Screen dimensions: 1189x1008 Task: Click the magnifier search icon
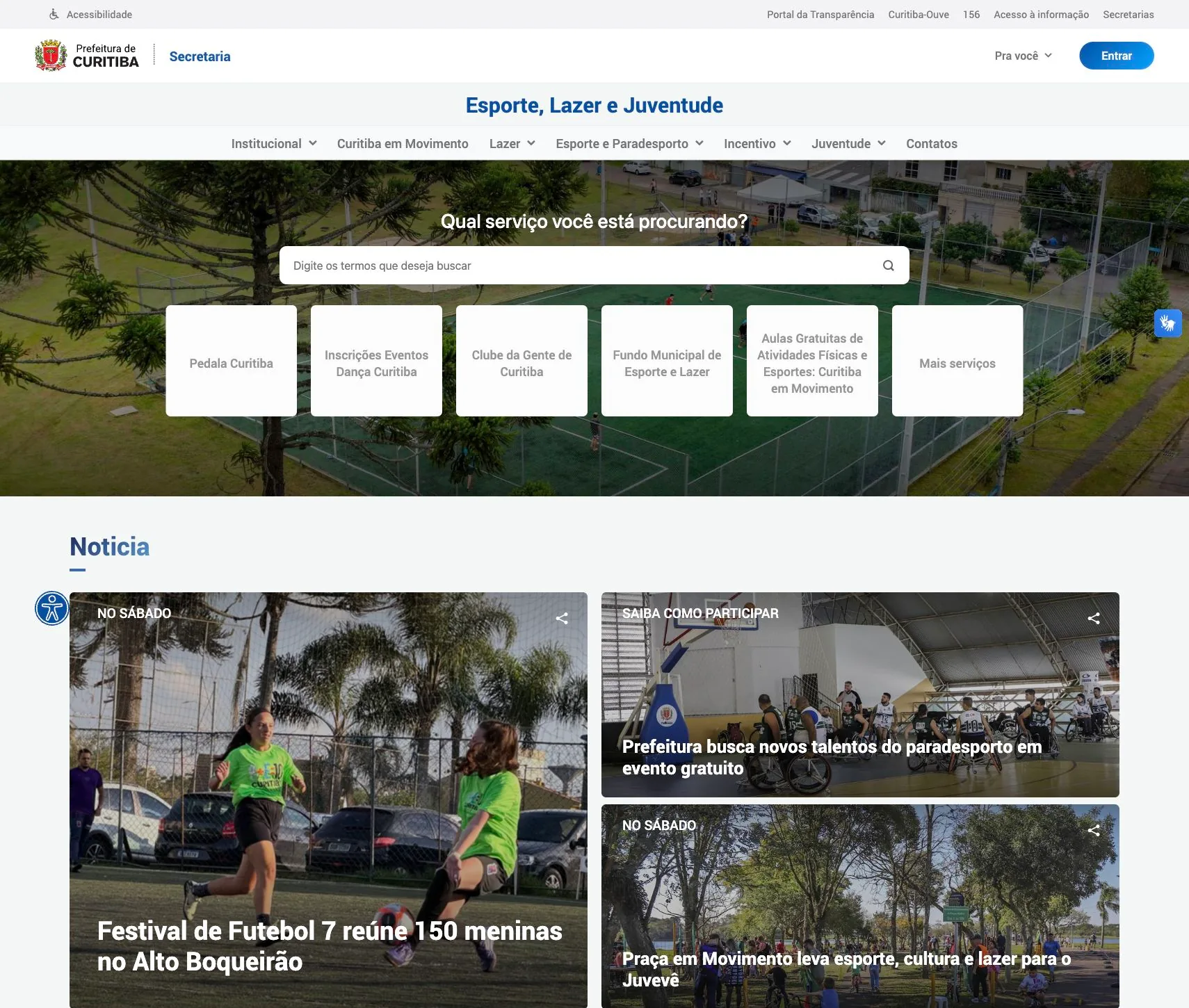[x=888, y=266]
